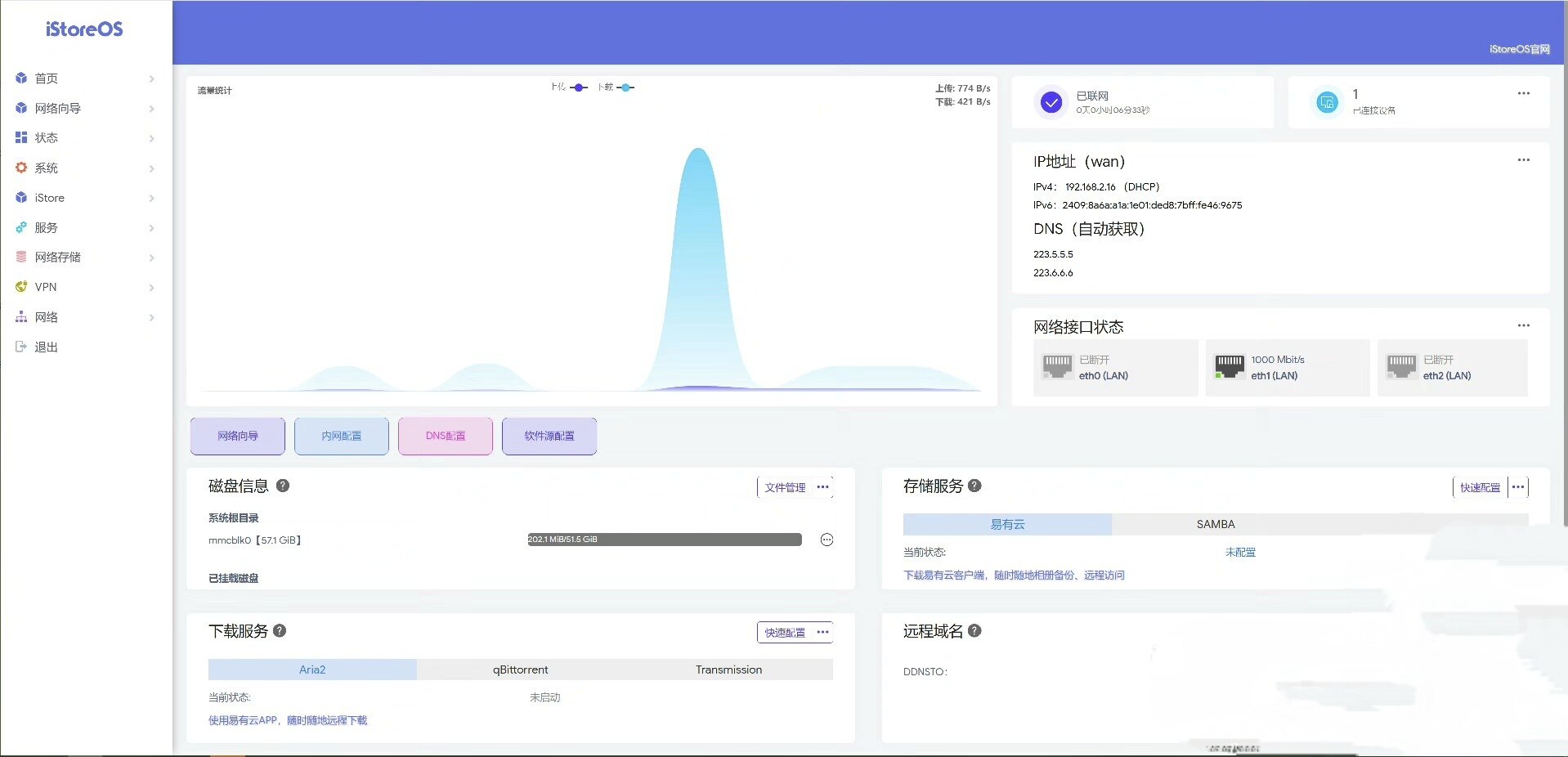Screen dimensions: 1568x757
Task: Toggle the download series in chart legend
Action: point(616,87)
